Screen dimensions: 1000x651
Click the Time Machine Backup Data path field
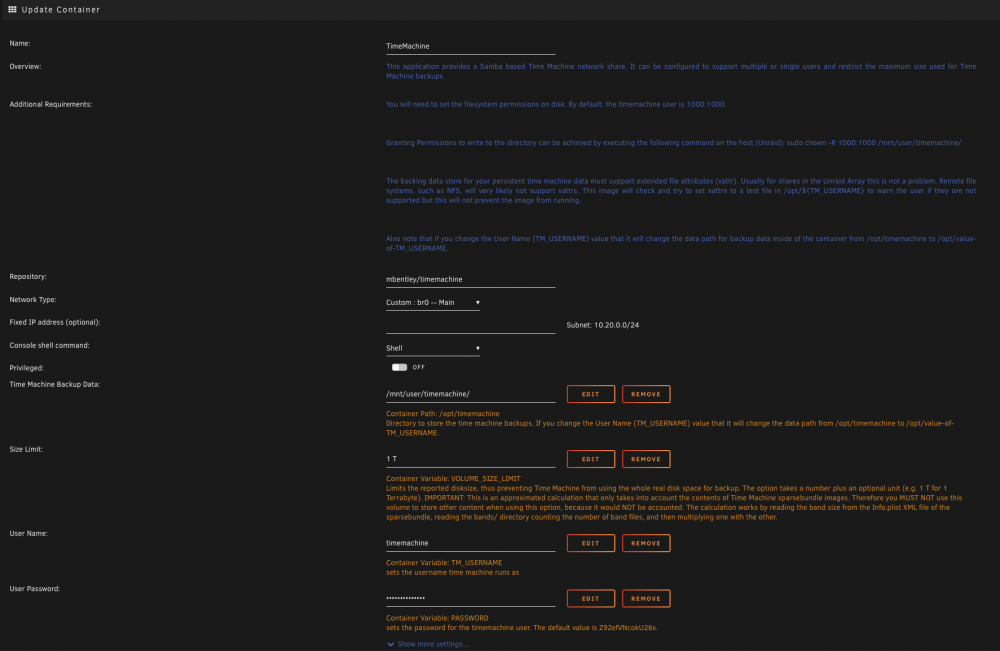click(470, 395)
